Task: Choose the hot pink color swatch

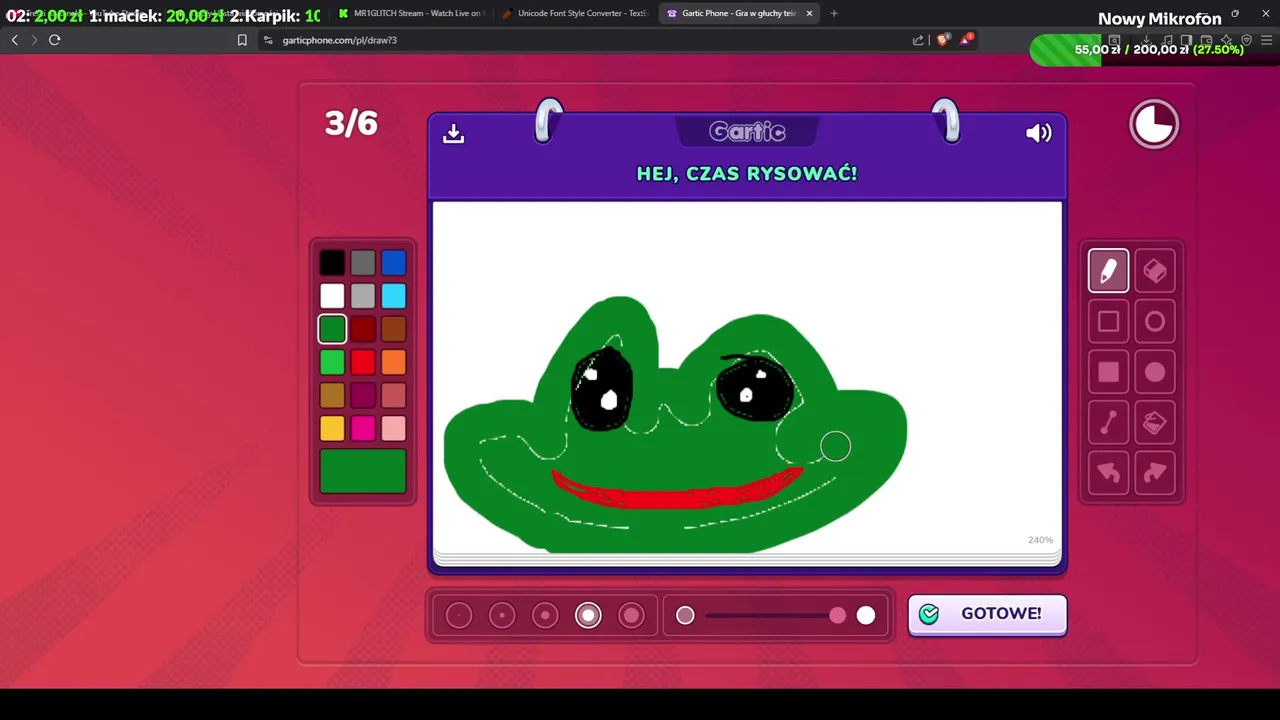Action: tap(363, 429)
